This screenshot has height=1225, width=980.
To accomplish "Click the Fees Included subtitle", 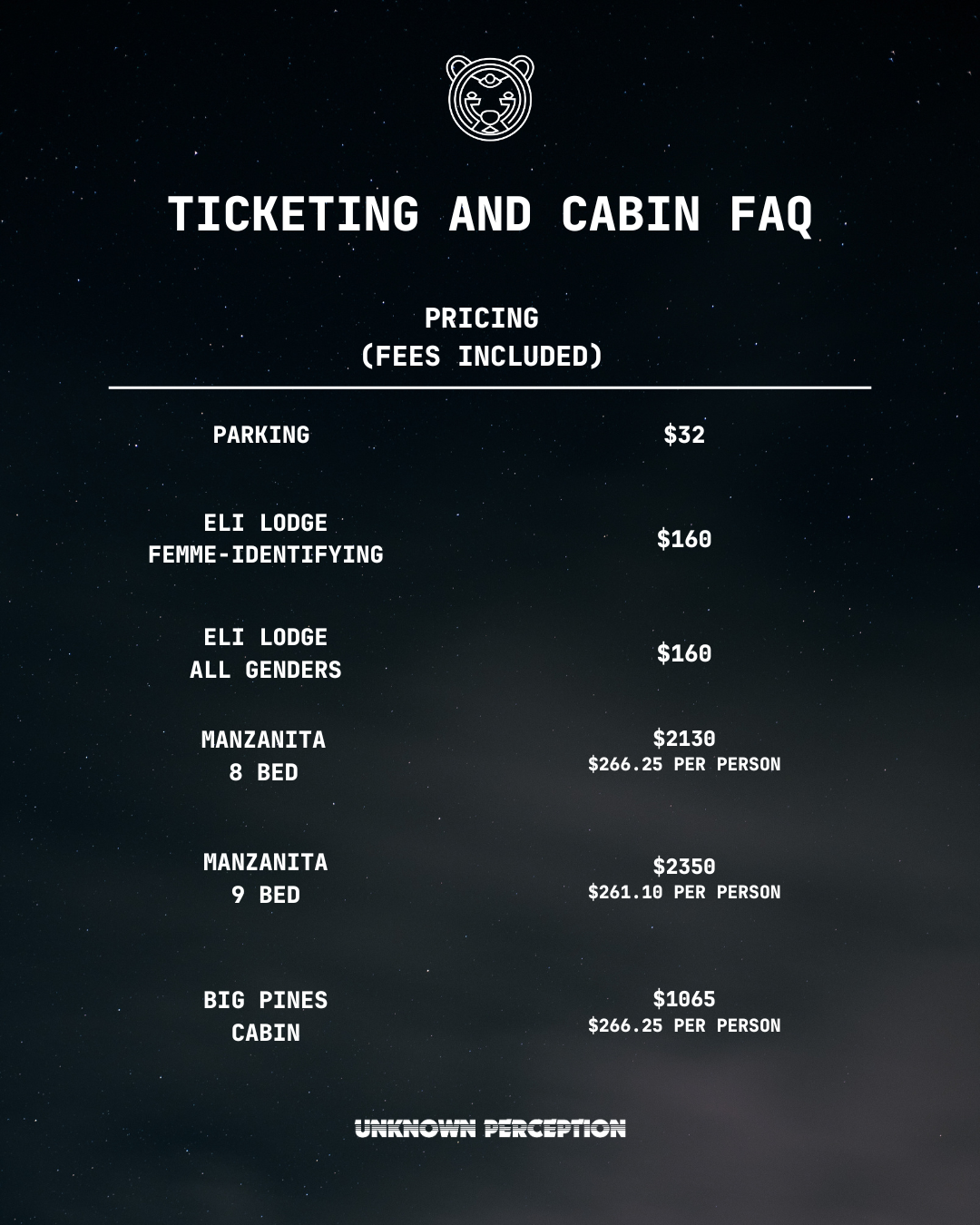I will 482,357.
